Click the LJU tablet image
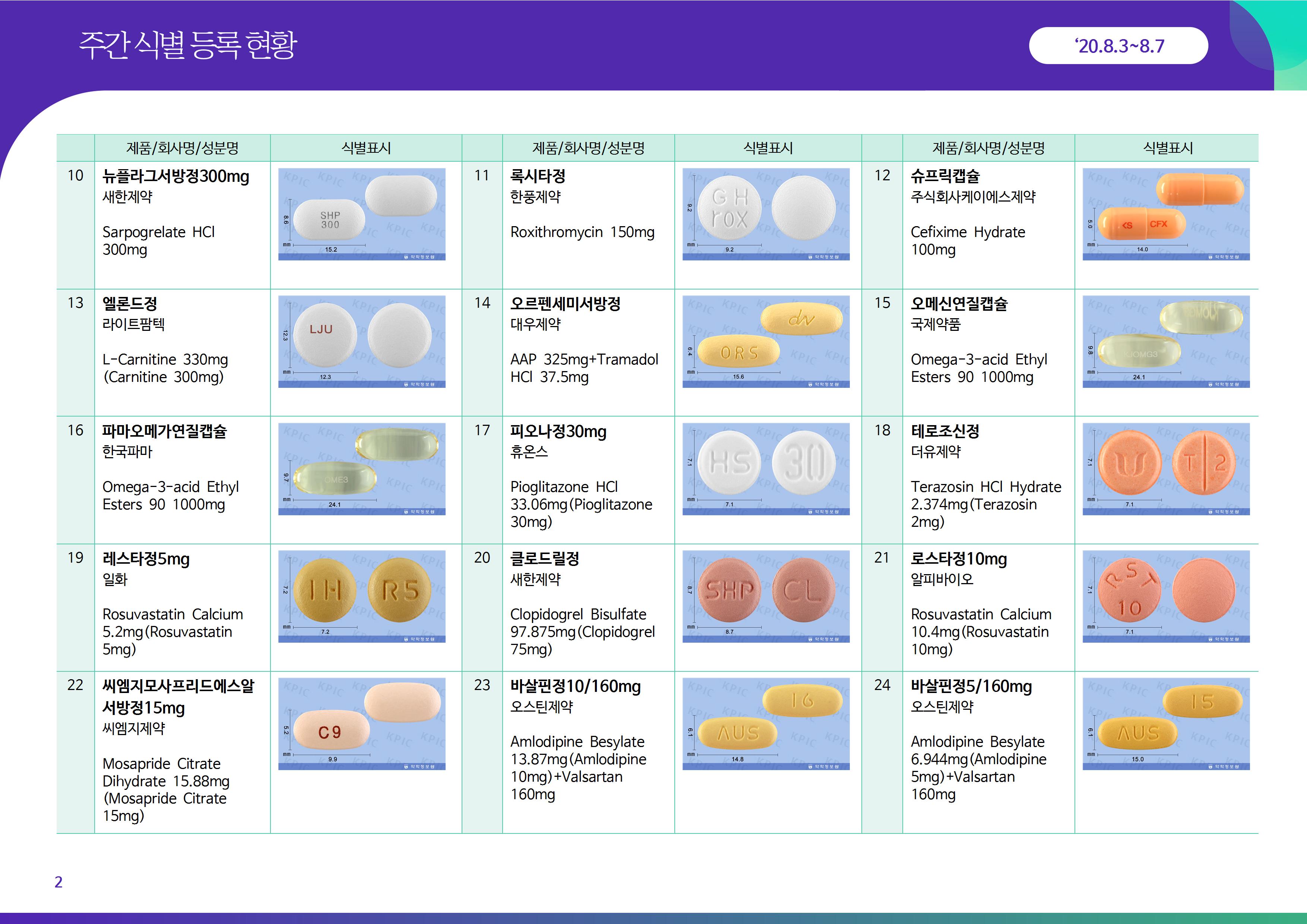Screen dimensions: 1307x924 (361, 342)
